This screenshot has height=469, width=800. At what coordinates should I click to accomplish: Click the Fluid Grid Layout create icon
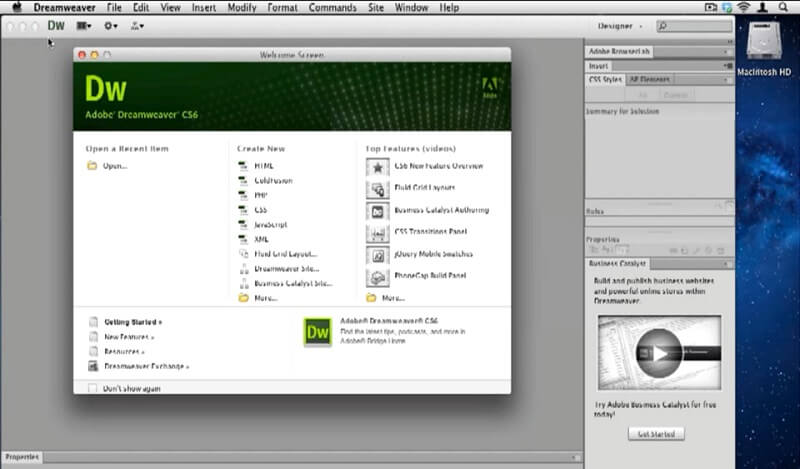243,254
